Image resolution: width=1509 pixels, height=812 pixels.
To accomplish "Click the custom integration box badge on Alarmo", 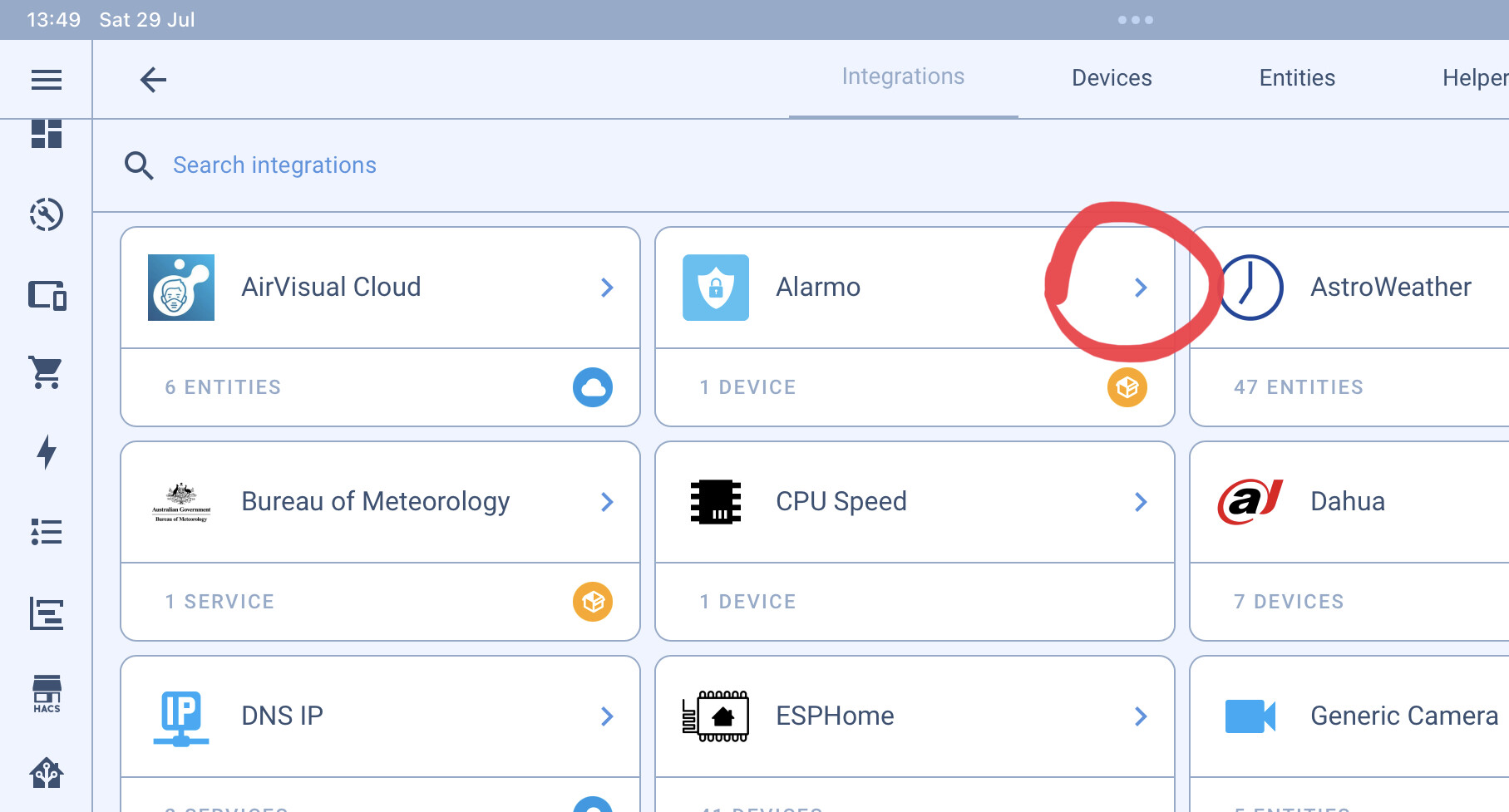I will (1127, 387).
